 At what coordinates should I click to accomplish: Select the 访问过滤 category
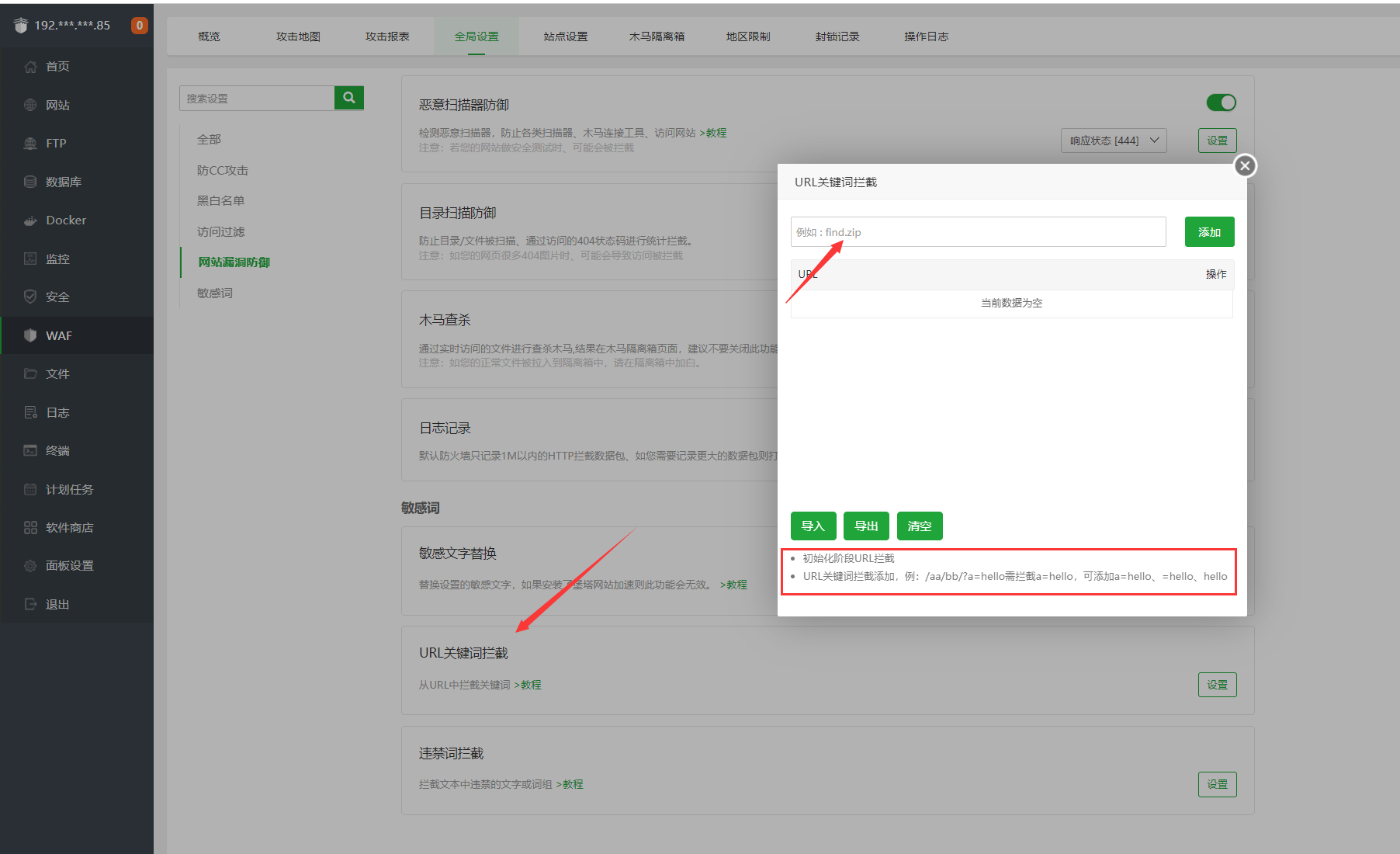point(220,231)
